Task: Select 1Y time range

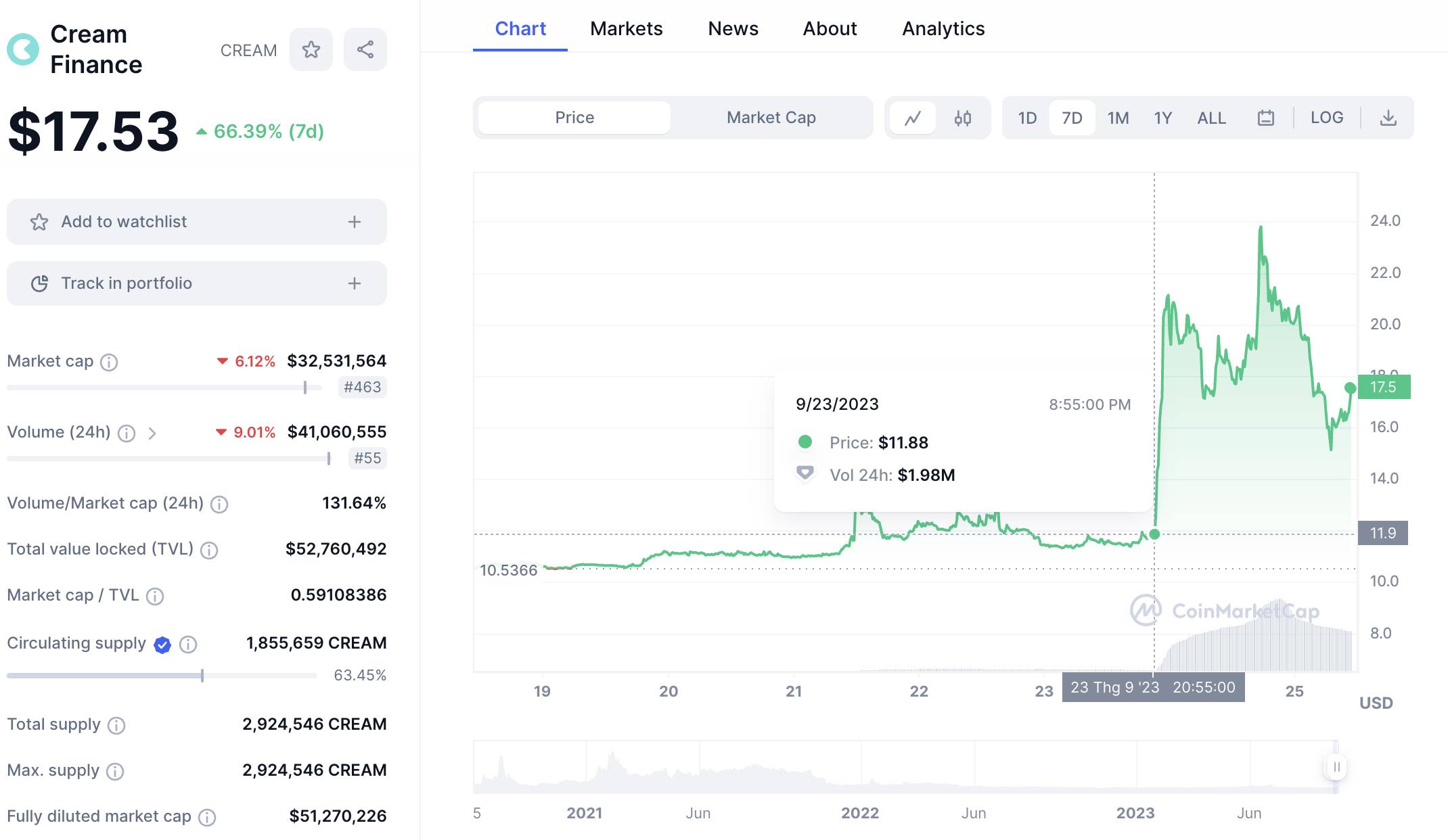Action: [1162, 118]
